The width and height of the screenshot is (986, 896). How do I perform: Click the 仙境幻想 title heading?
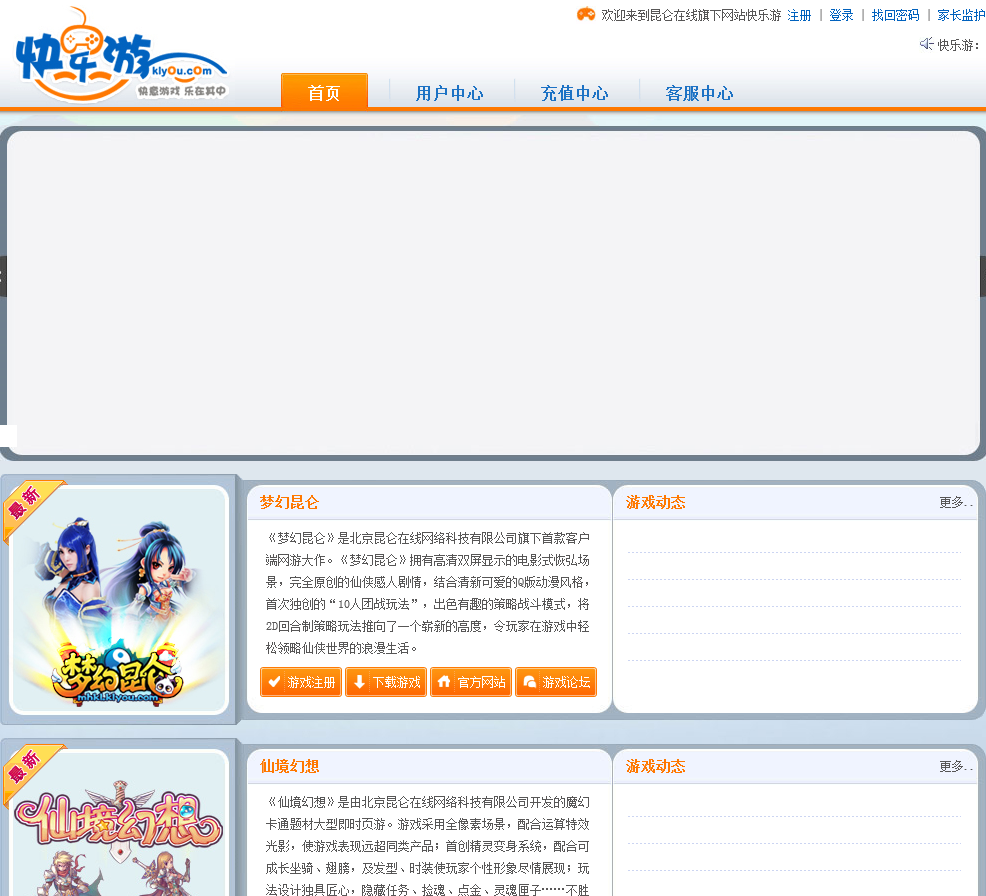(289, 766)
